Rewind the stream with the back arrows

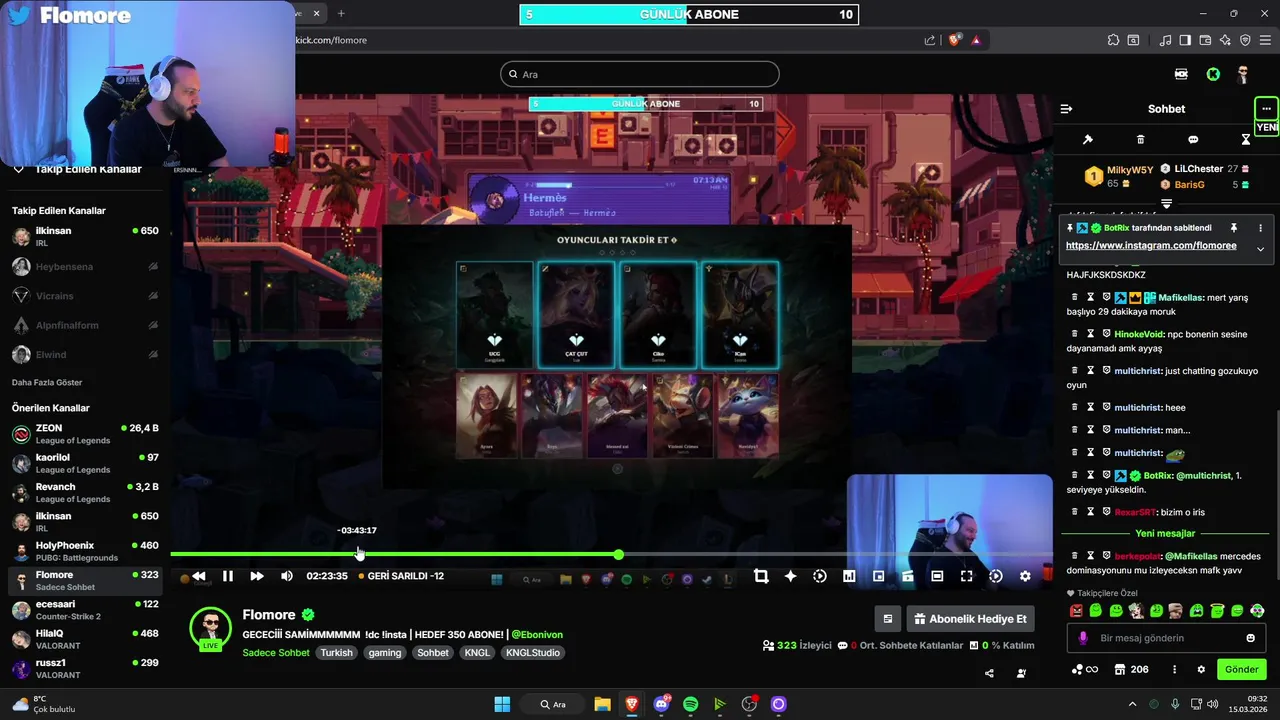coord(199,576)
